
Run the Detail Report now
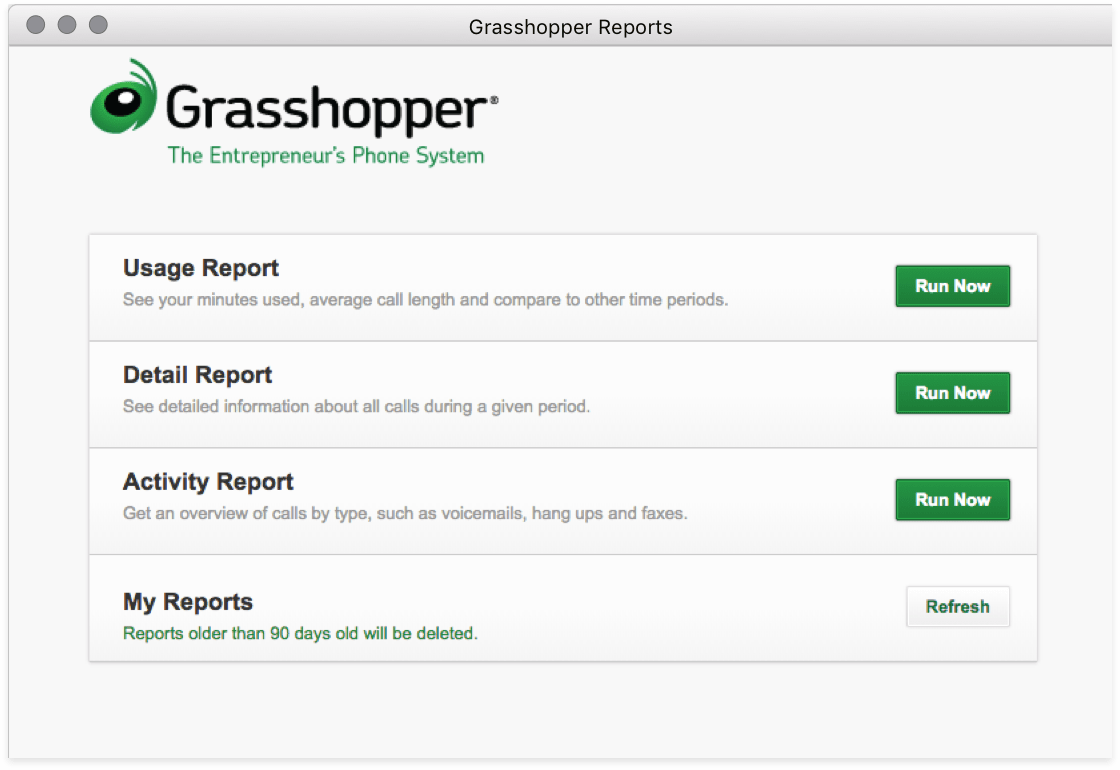[x=952, y=393]
